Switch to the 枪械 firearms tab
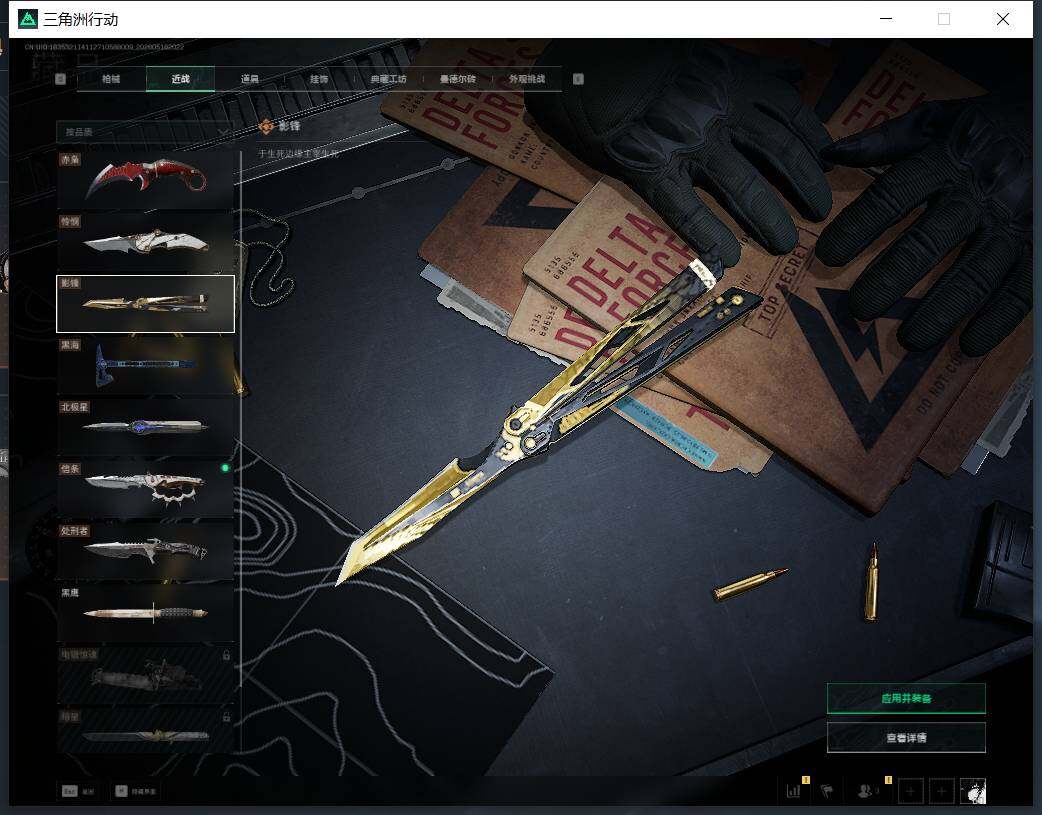Screen dimensions: 1042x815 pyautogui.click(x=111, y=79)
